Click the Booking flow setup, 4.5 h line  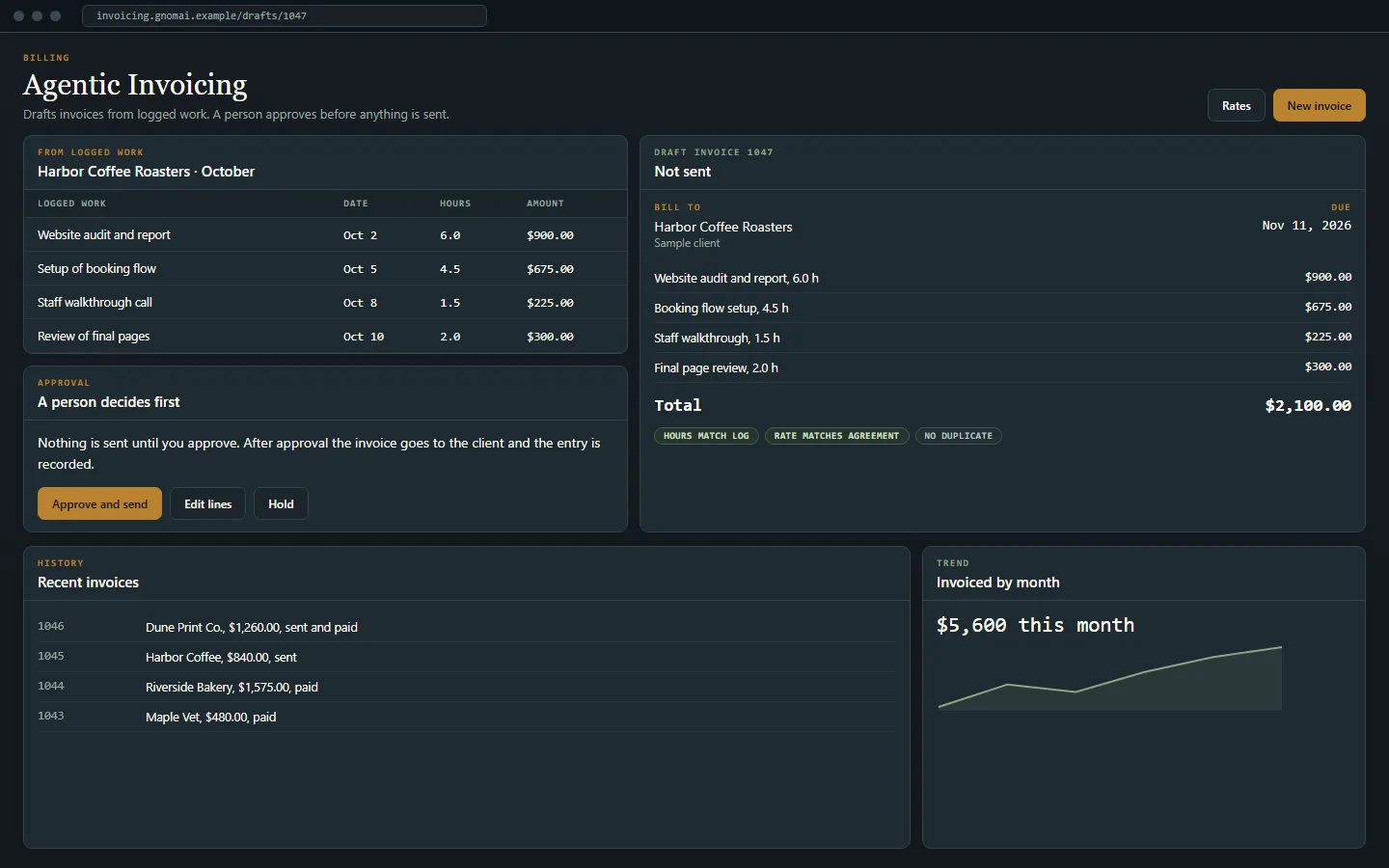tap(1002, 308)
